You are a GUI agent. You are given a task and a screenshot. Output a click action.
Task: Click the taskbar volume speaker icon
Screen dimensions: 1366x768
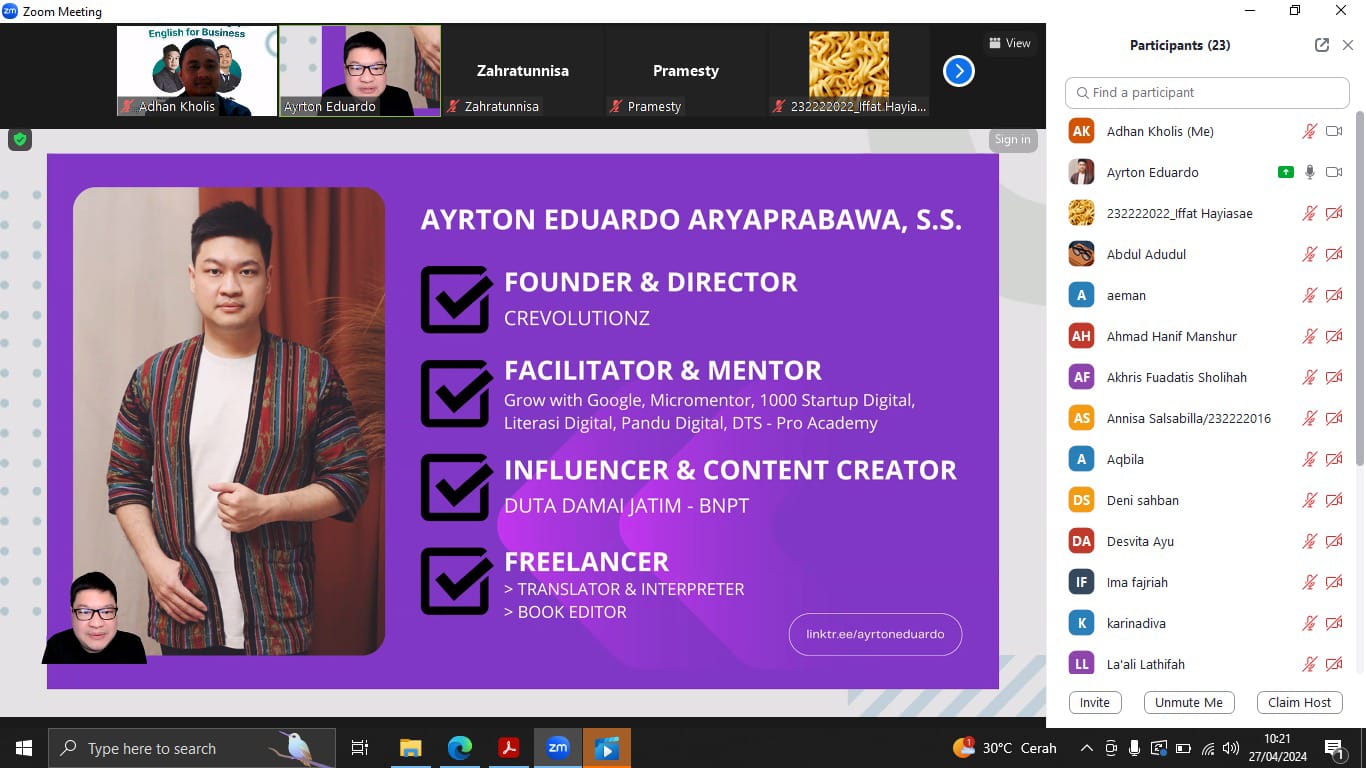[x=1230, y=748]
